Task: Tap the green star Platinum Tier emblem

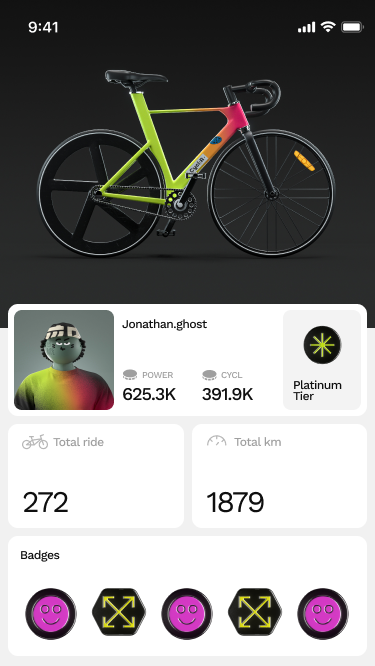Action: (x=322, y=345)
